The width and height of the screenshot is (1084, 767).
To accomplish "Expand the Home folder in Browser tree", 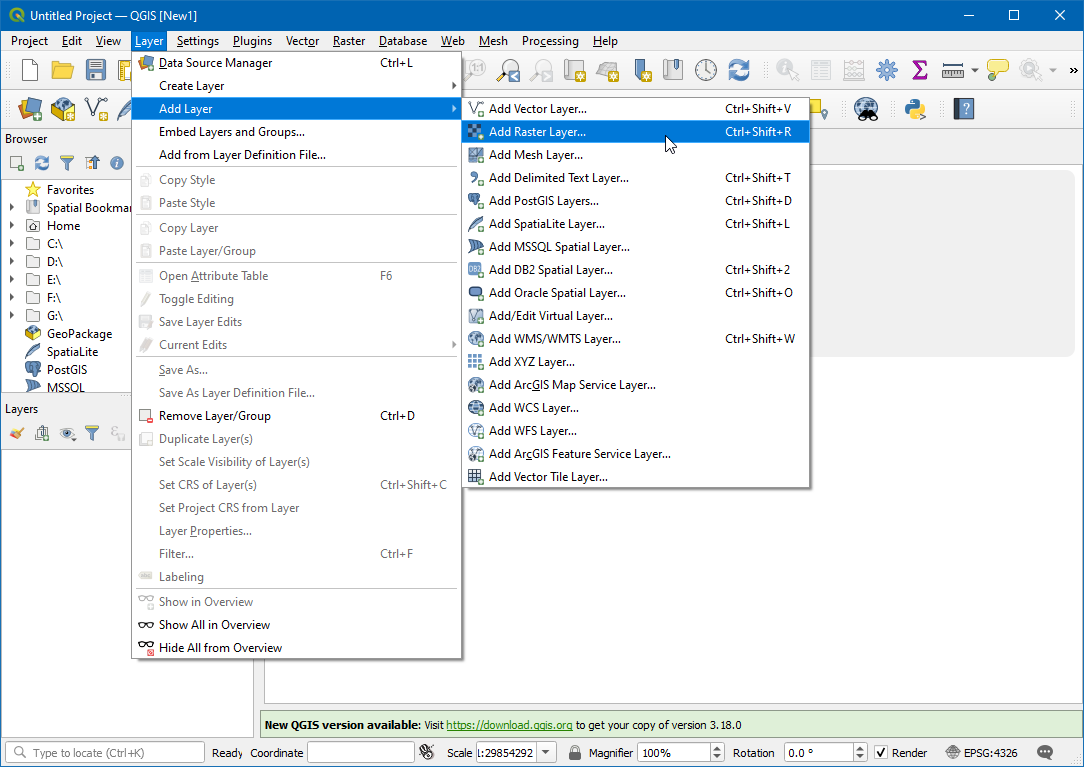I will click(x=12, y=226).
